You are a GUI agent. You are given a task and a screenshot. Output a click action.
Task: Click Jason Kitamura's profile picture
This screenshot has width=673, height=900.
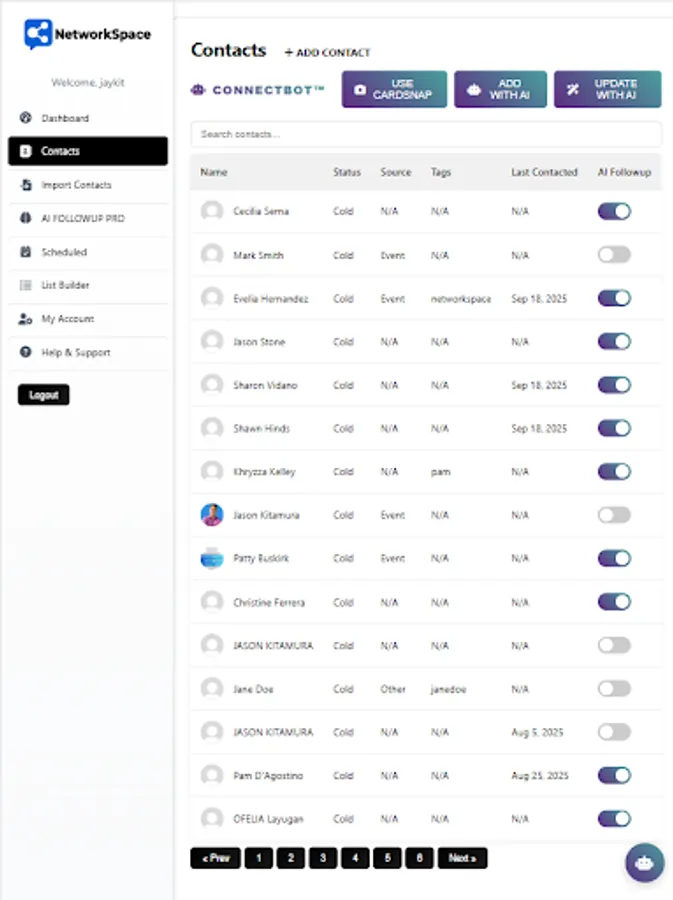click(x=211, y=515)
